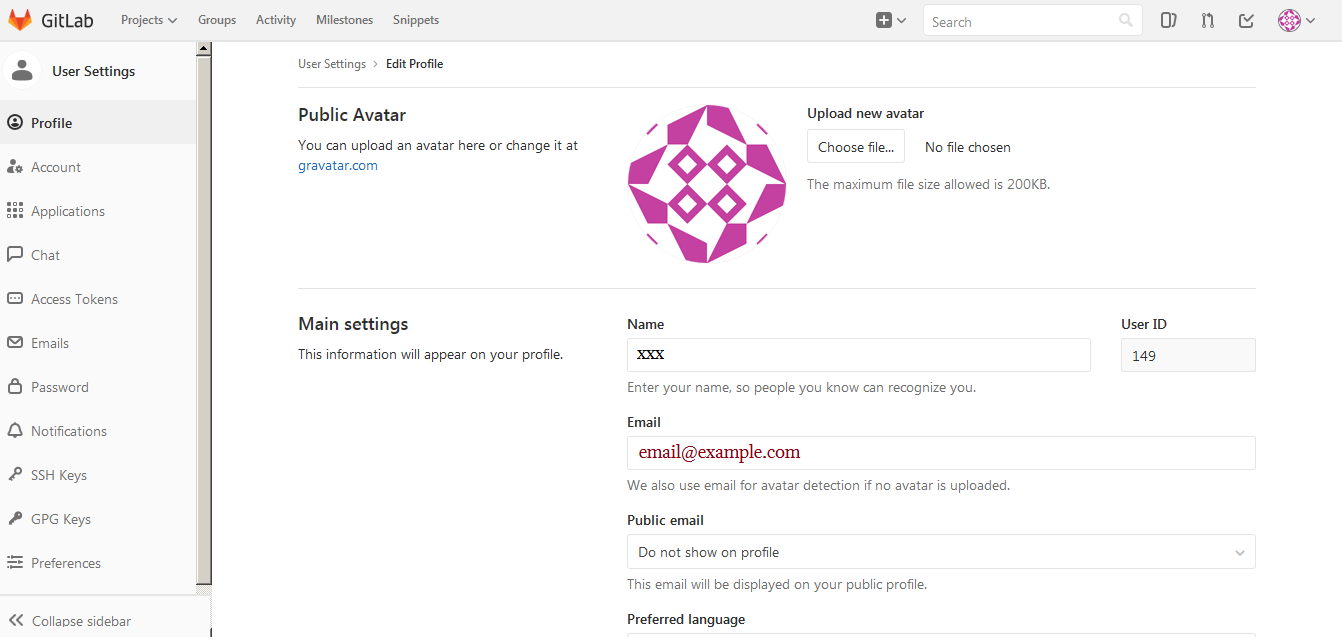
Task: Go to Groups in top navigation
Action: point(217,20)
